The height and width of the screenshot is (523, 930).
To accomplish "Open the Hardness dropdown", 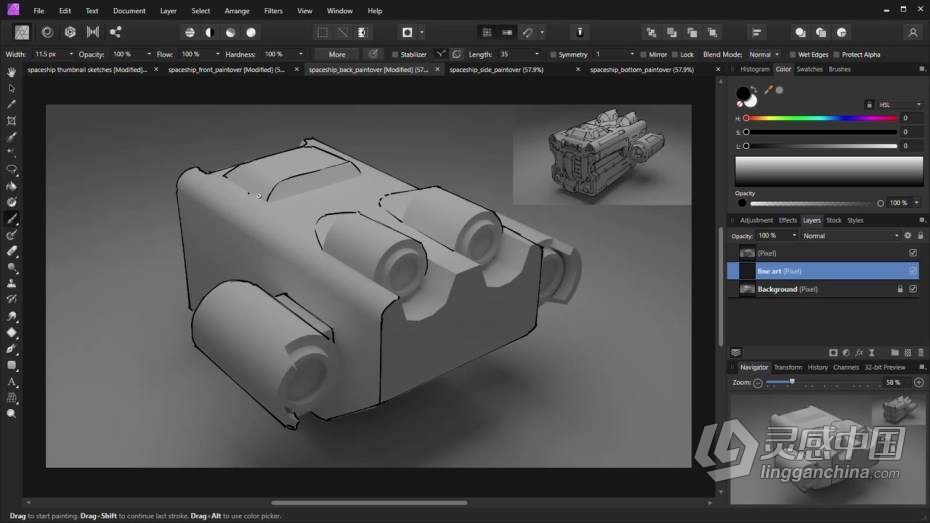I will tap(301, 54).
